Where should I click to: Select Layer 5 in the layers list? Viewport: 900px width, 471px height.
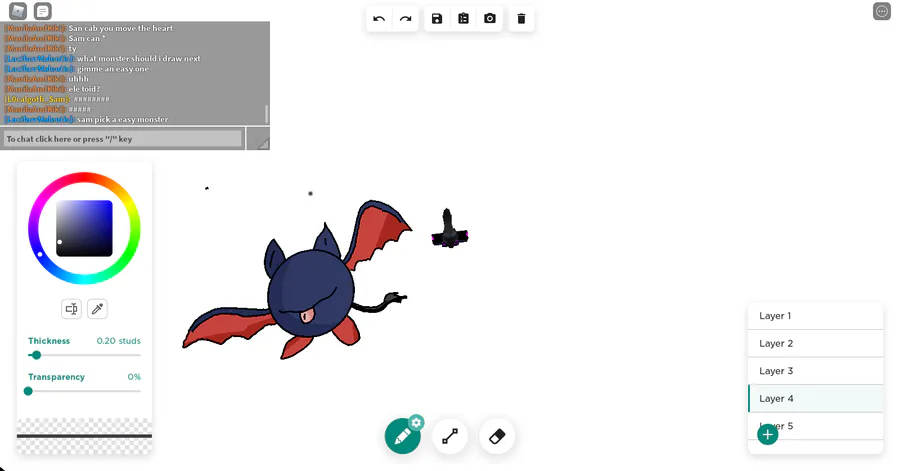pos(815,426)
